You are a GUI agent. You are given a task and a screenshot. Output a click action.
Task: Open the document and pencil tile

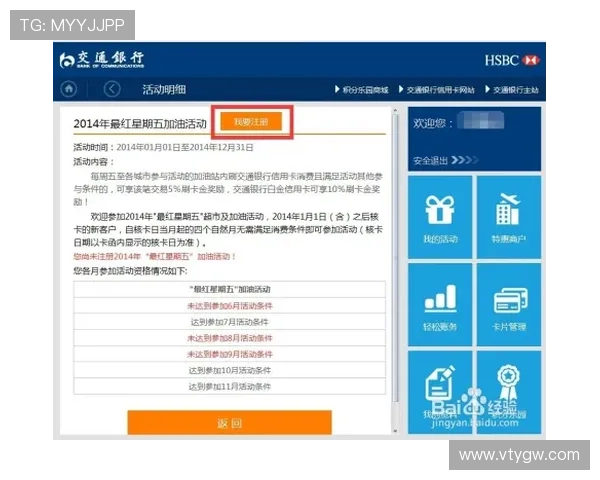tap(440, 392)
